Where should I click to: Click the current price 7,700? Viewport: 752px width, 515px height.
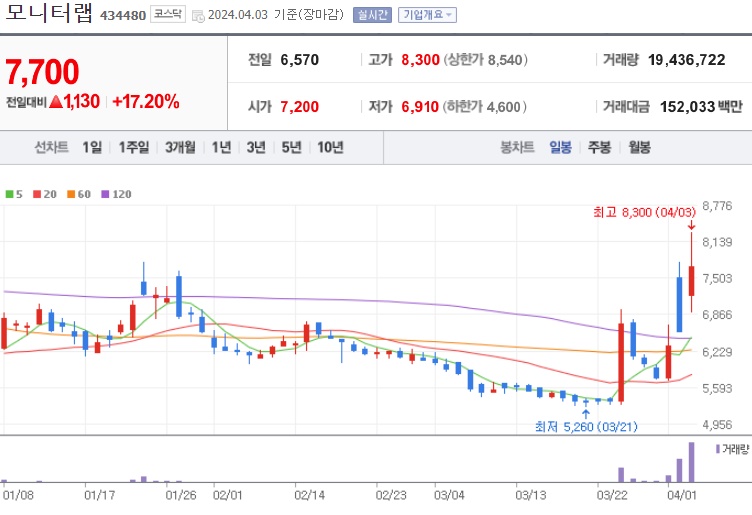(42, 72)
